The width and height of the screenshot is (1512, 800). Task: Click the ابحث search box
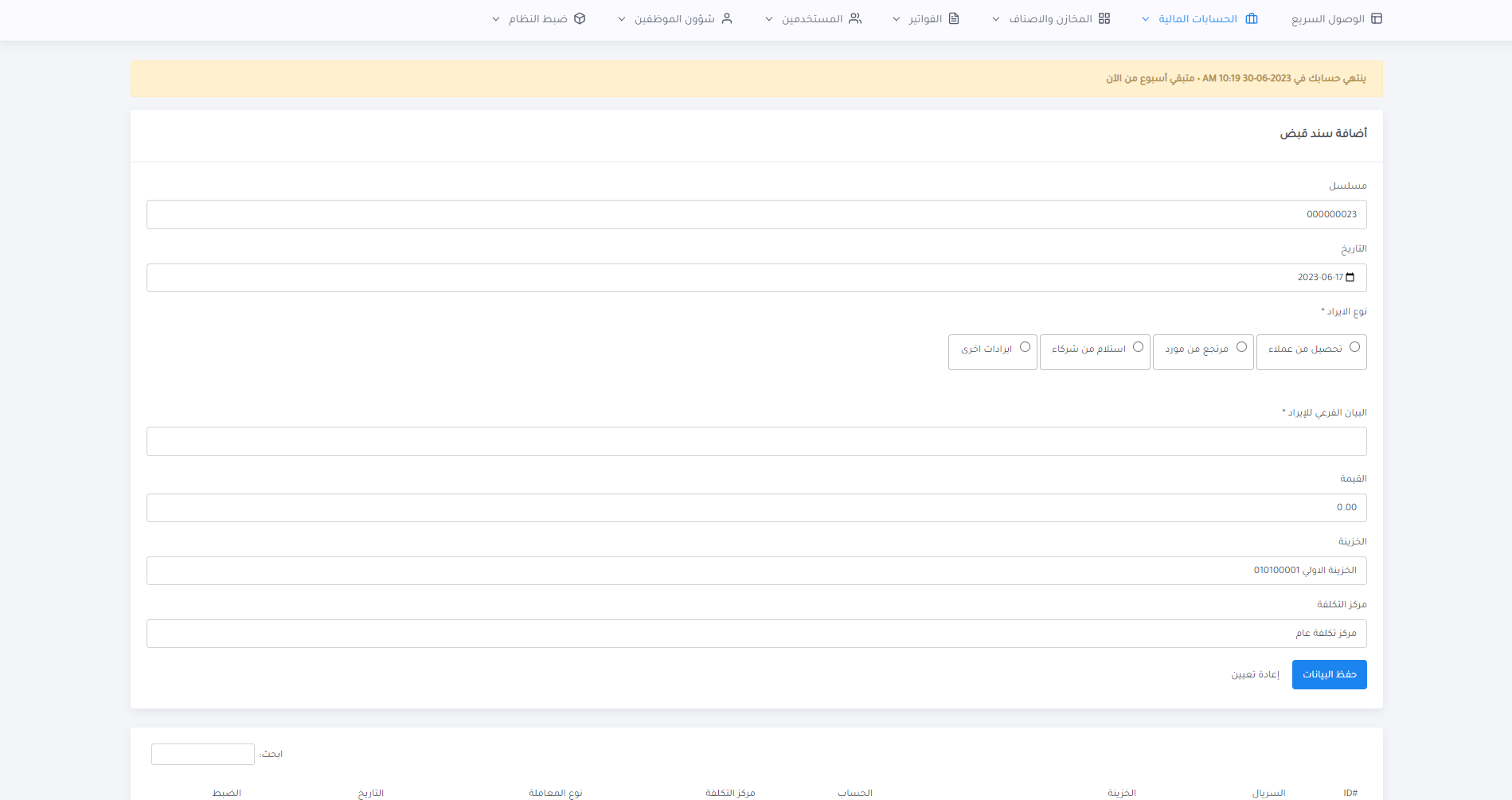point(203,754)
